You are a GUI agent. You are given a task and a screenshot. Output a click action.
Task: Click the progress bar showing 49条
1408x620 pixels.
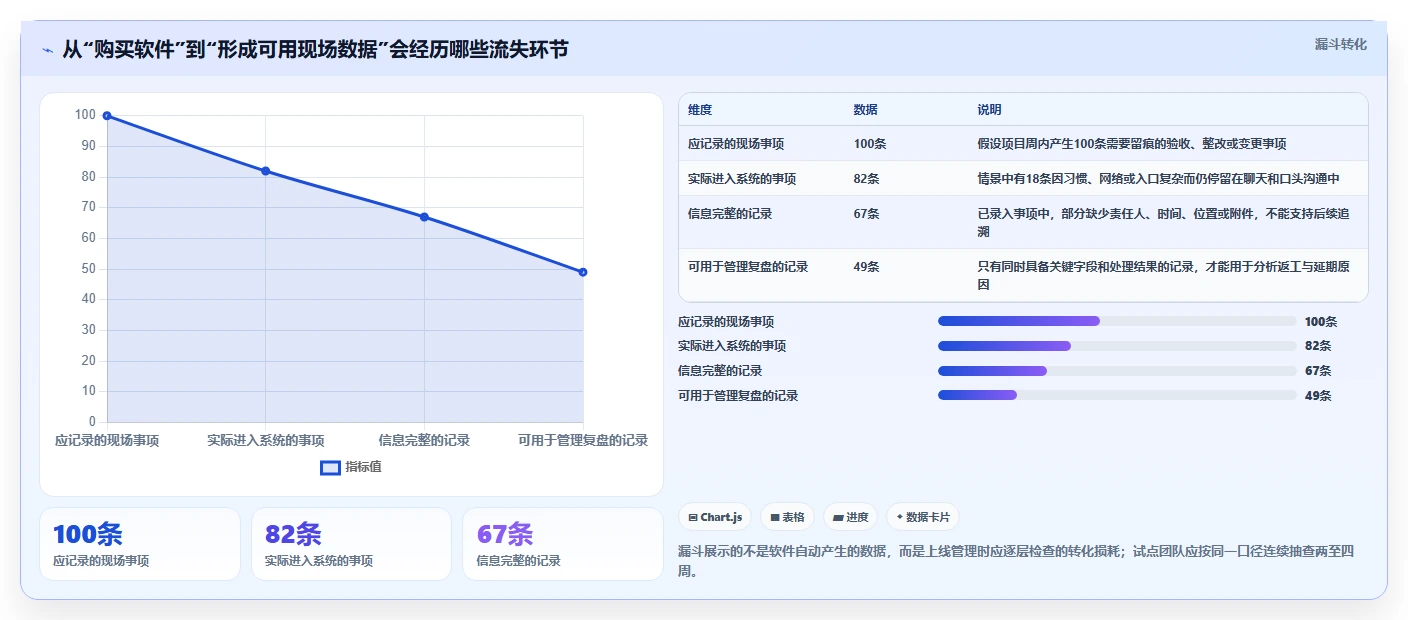click(1117, 395)
